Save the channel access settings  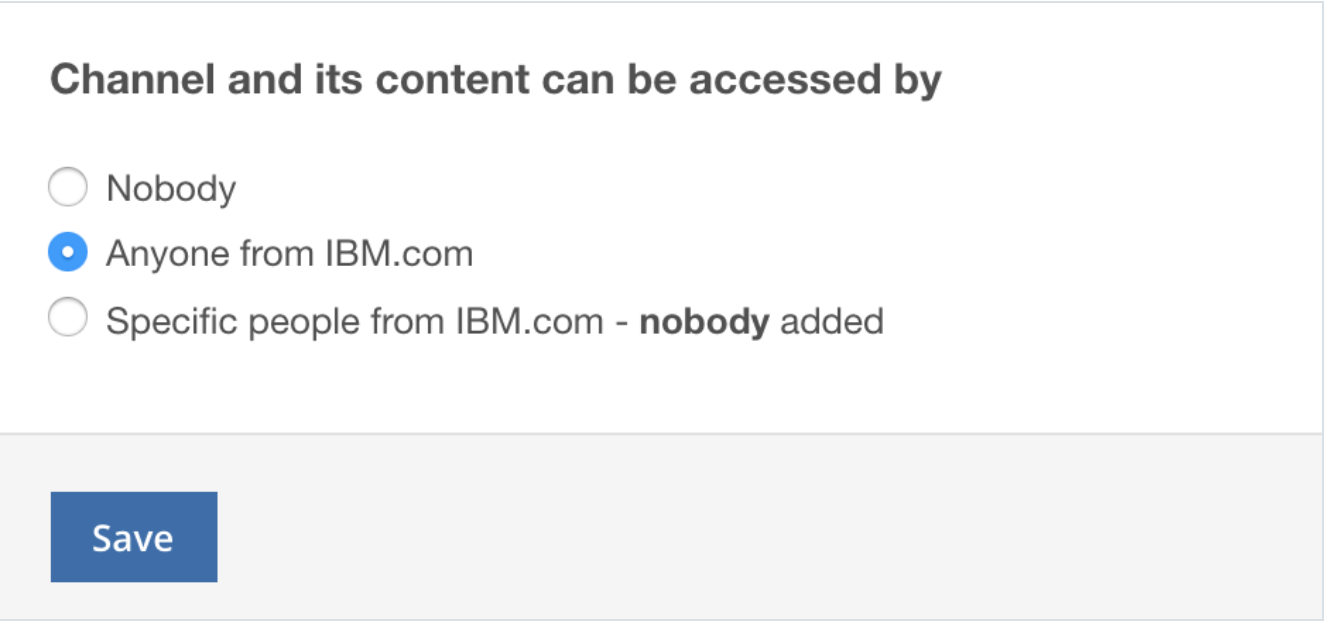click(x=134, y=537)
